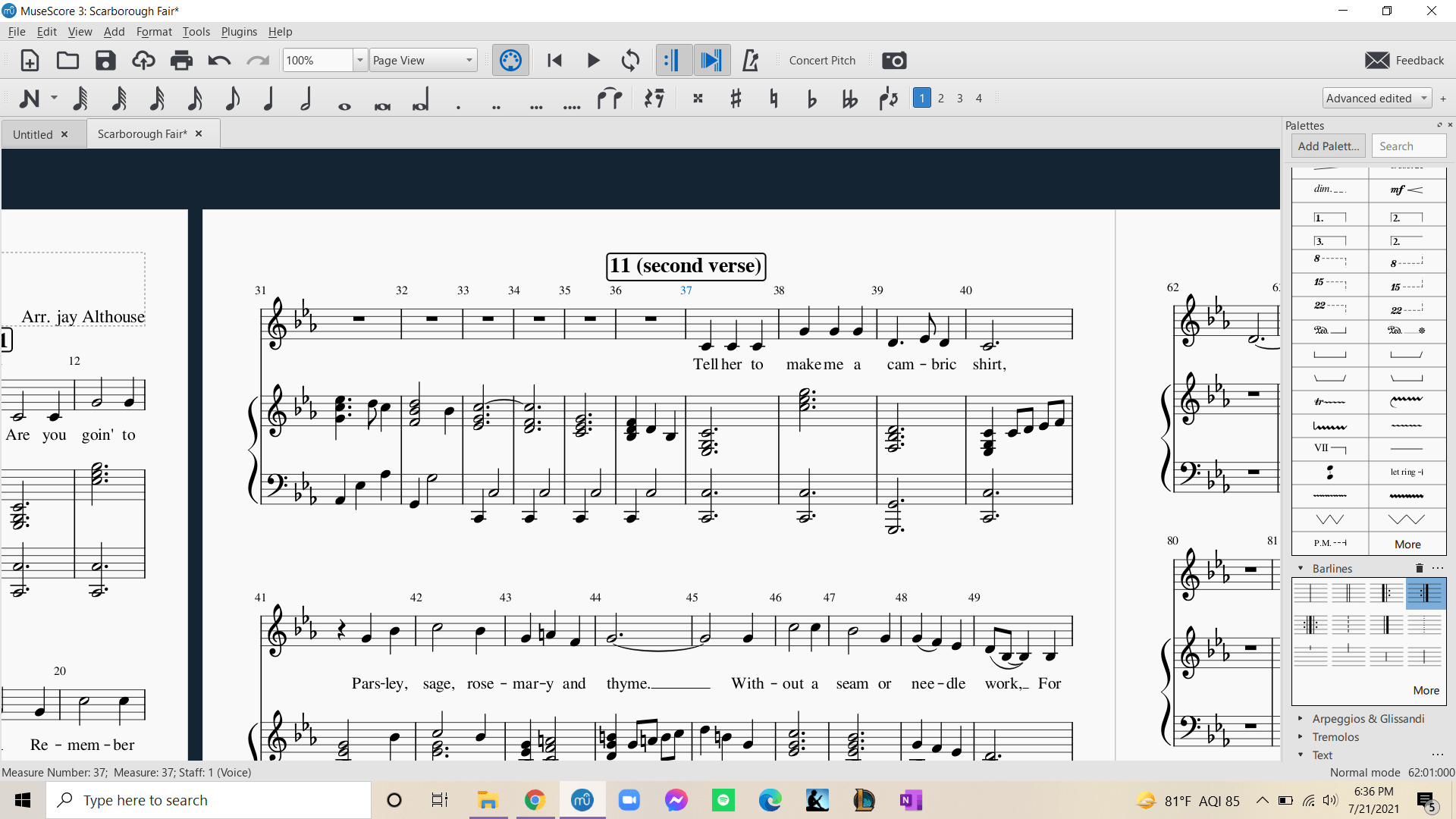The width and height of the screenshot is (1456, 819).
Task: Expand the Tremolos palette
Action: (1301, 737)
